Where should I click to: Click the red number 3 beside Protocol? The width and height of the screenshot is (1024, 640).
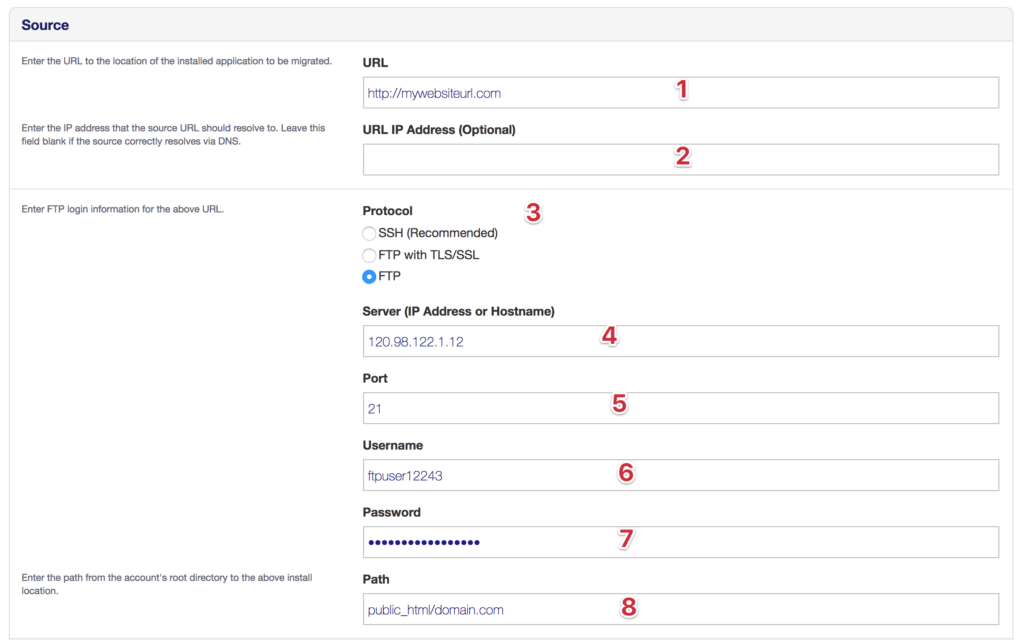pos(533,213)
